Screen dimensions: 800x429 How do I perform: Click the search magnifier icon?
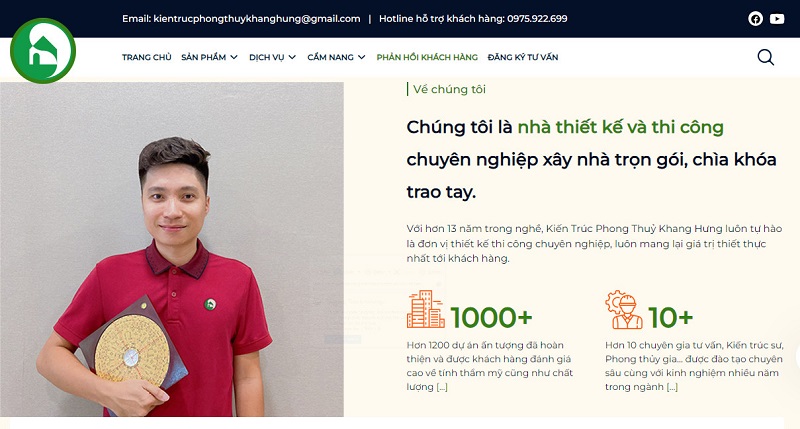click(765, 57)
